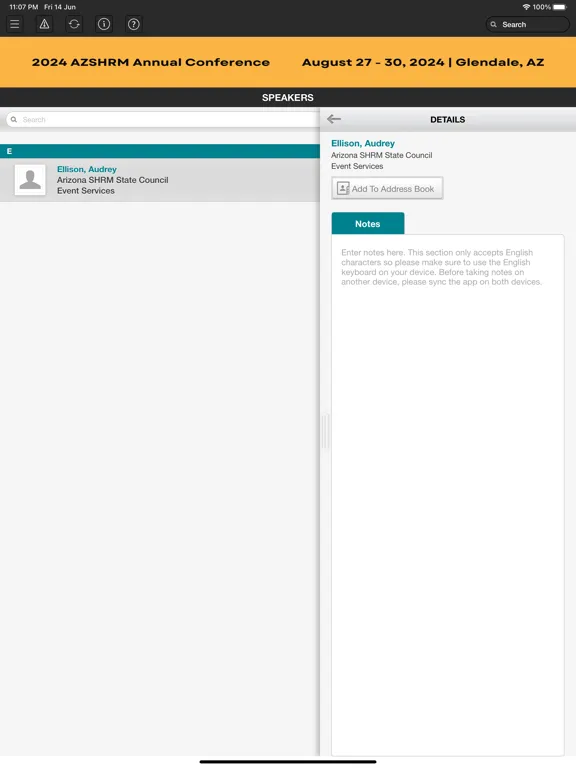The image size is (576, 768).
Task: Tap the alert triangle icon
Action: tap(45, 24)
